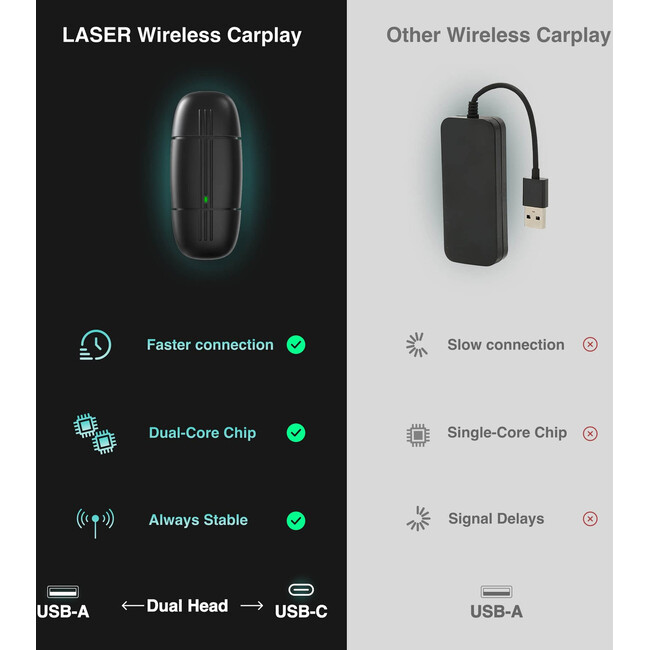
Task: Click green checkmark beside Dual-Core Chip
Action: click(296, 433)
